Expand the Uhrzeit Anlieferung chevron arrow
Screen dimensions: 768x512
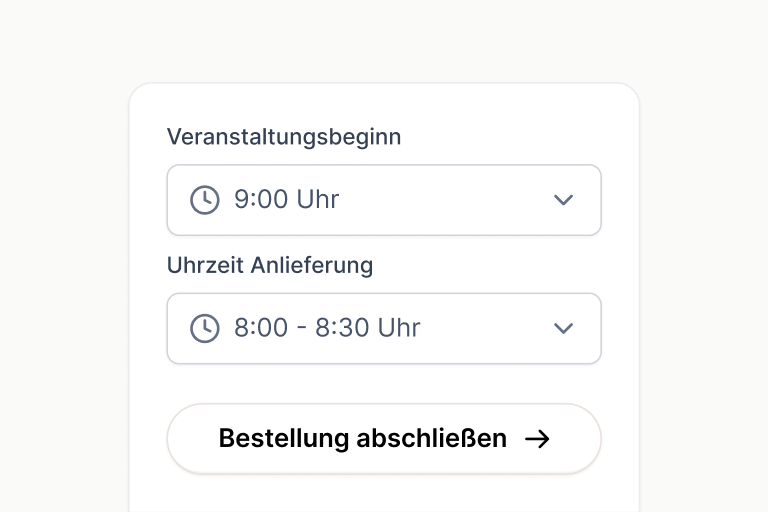pyautogui.click(x=564, y=328)
